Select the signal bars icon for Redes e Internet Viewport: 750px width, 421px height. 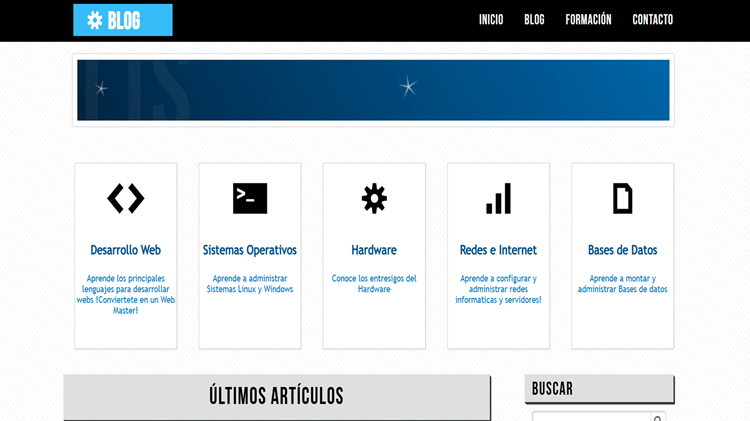point(498,199)
